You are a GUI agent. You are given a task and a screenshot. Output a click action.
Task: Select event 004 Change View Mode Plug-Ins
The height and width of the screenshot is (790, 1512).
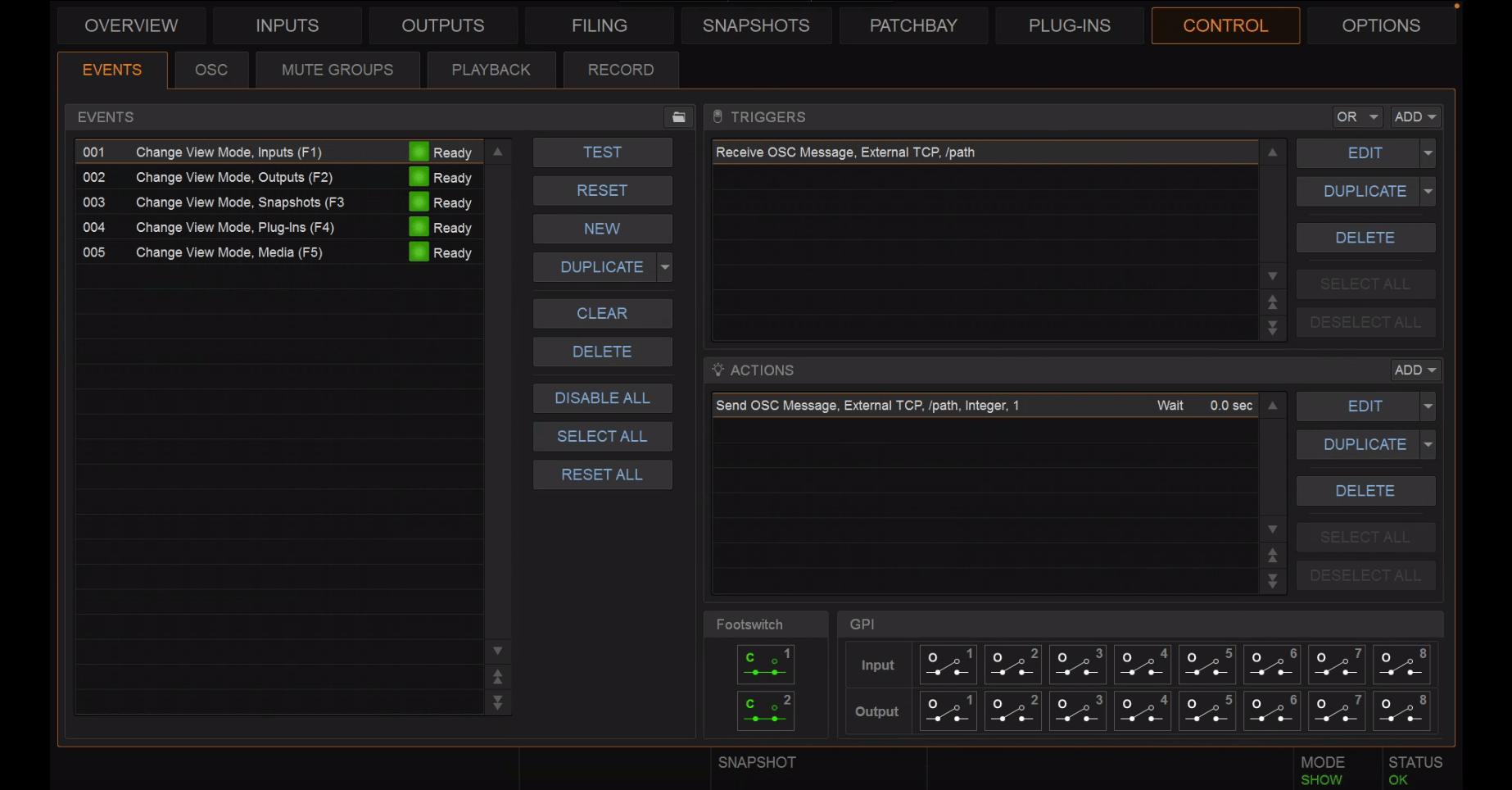tap(278, 227)
